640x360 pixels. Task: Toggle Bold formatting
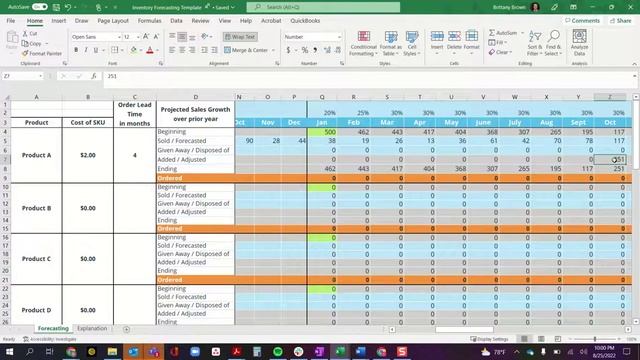click(x=76, y=50)
